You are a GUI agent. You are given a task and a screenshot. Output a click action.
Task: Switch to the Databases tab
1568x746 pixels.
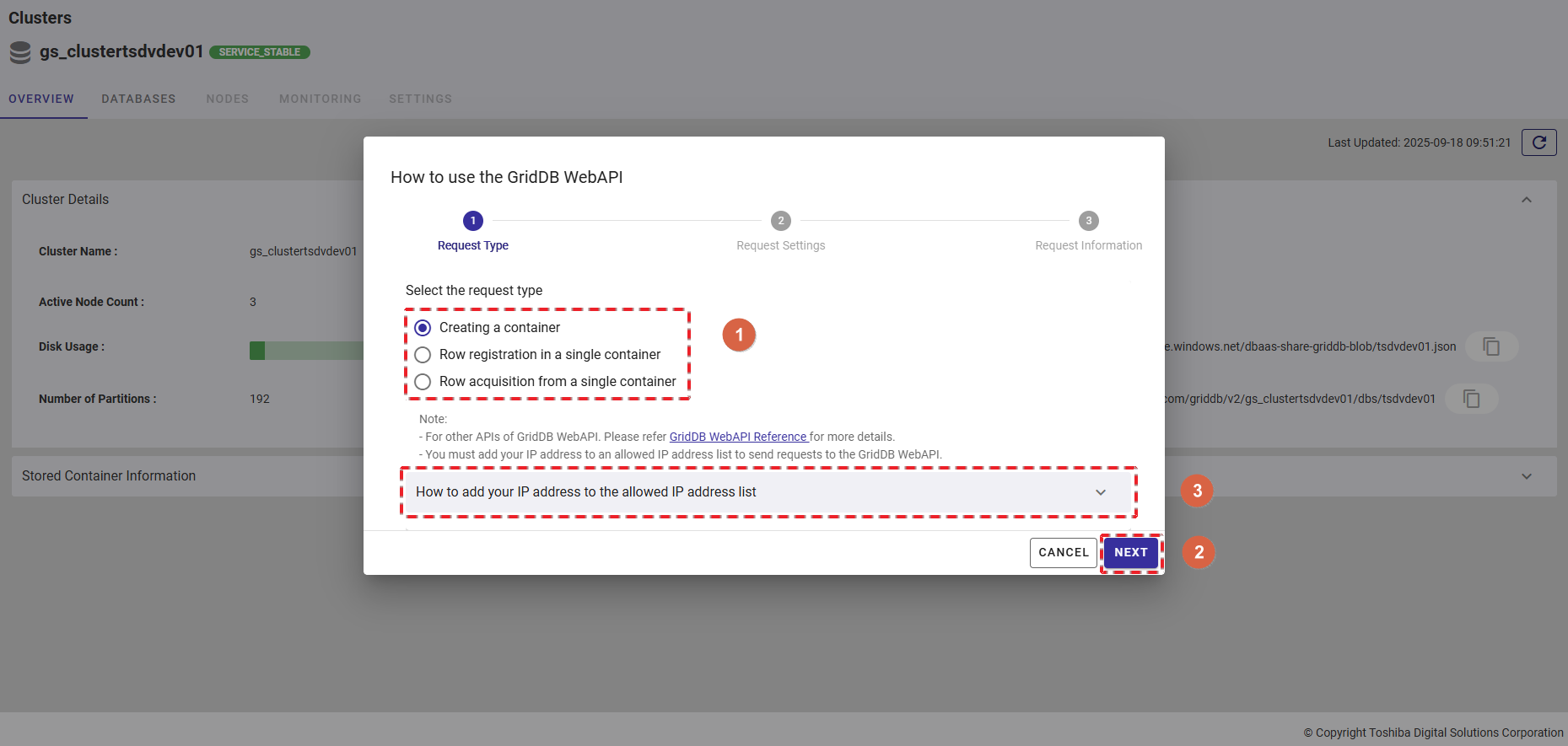(138, 99)
